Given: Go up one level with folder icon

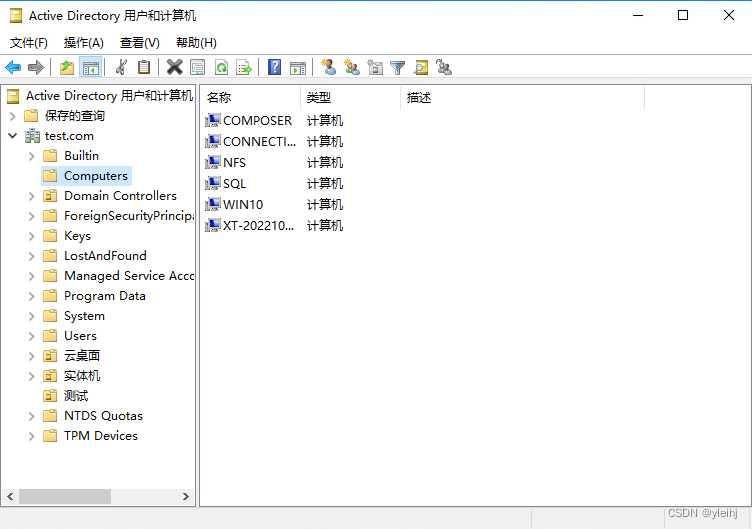Looking at the screenshot, I should 67,68.
